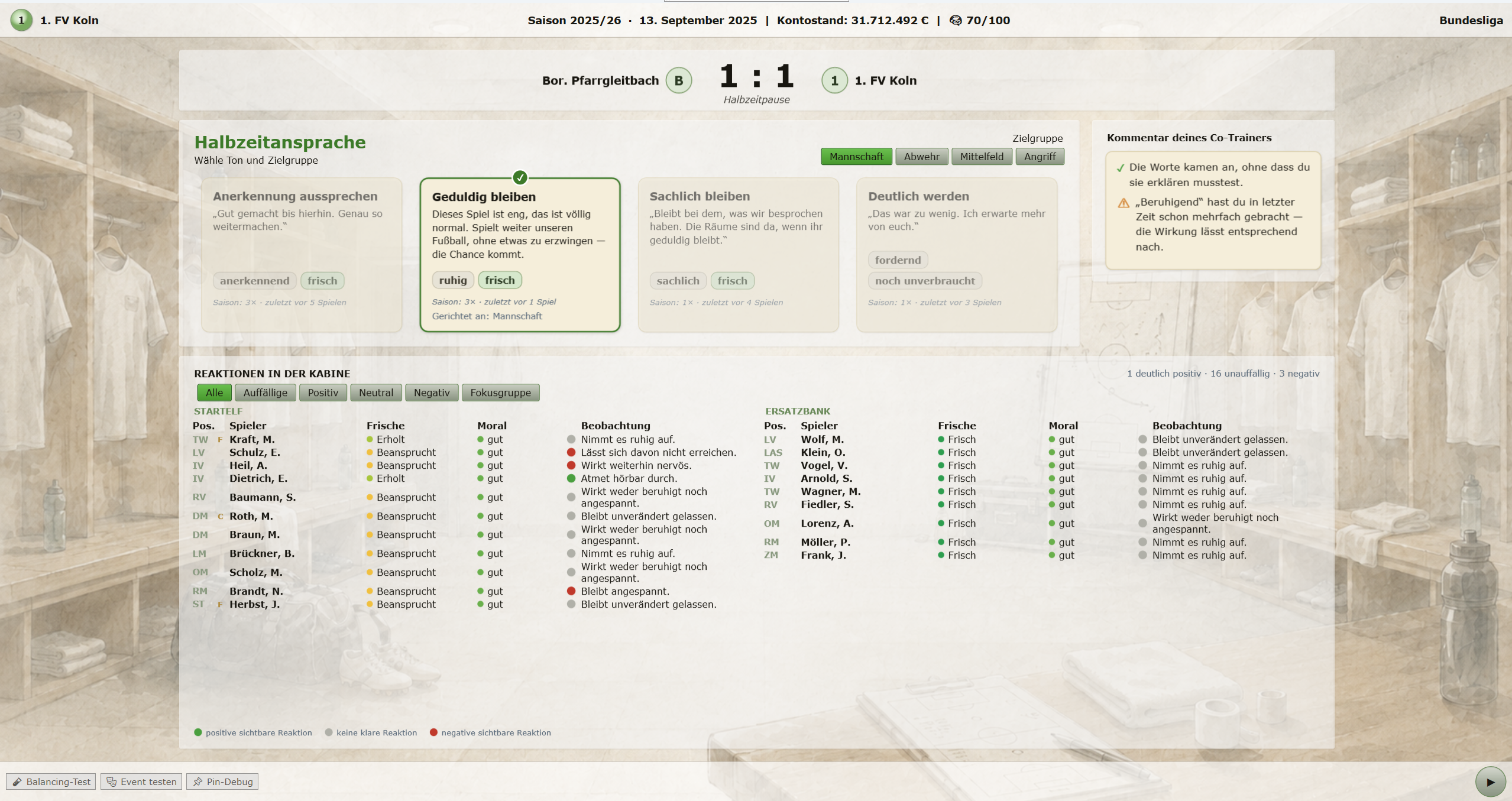Select player Roth, M.
Image resolution: width=1512 pixels, height=801 pixels.
coord(251,516)
